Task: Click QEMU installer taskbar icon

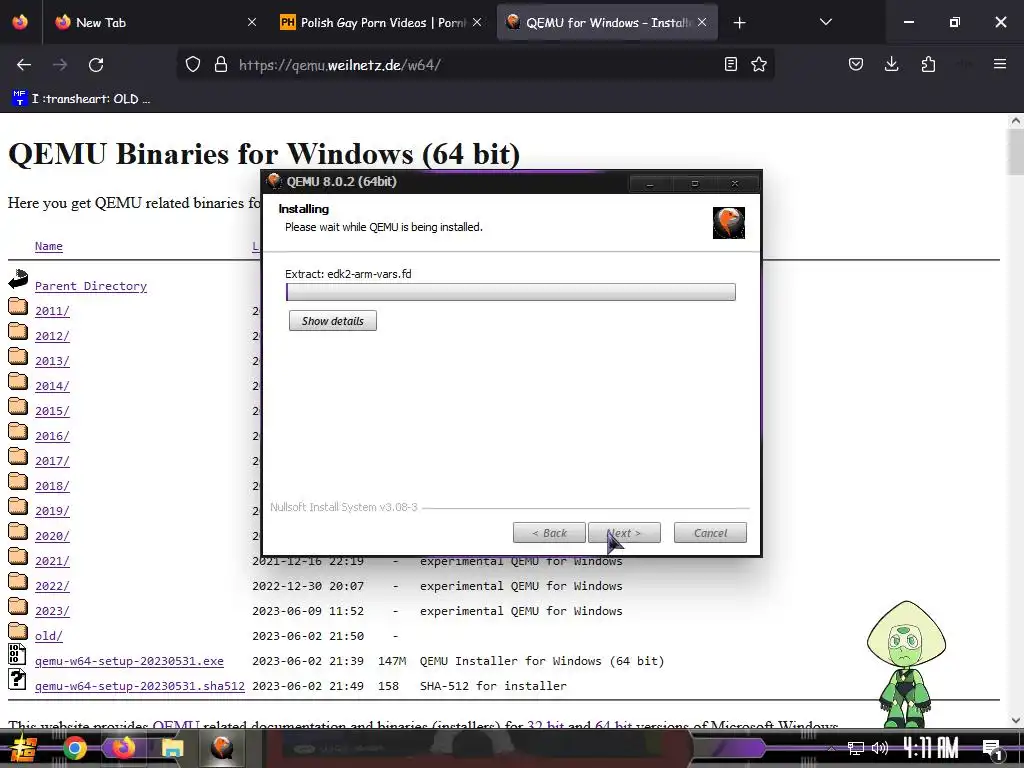Action: [222, 748]
